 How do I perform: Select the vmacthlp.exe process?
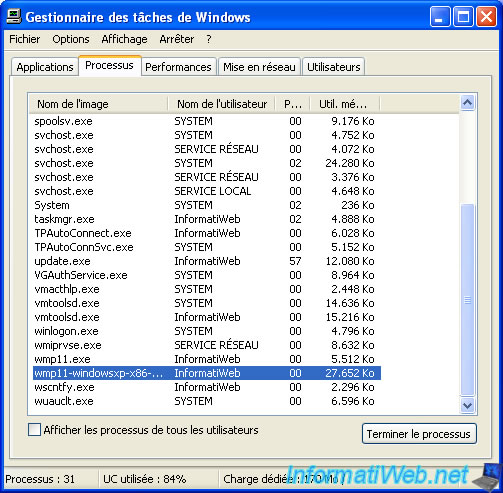tap(207, 289)
